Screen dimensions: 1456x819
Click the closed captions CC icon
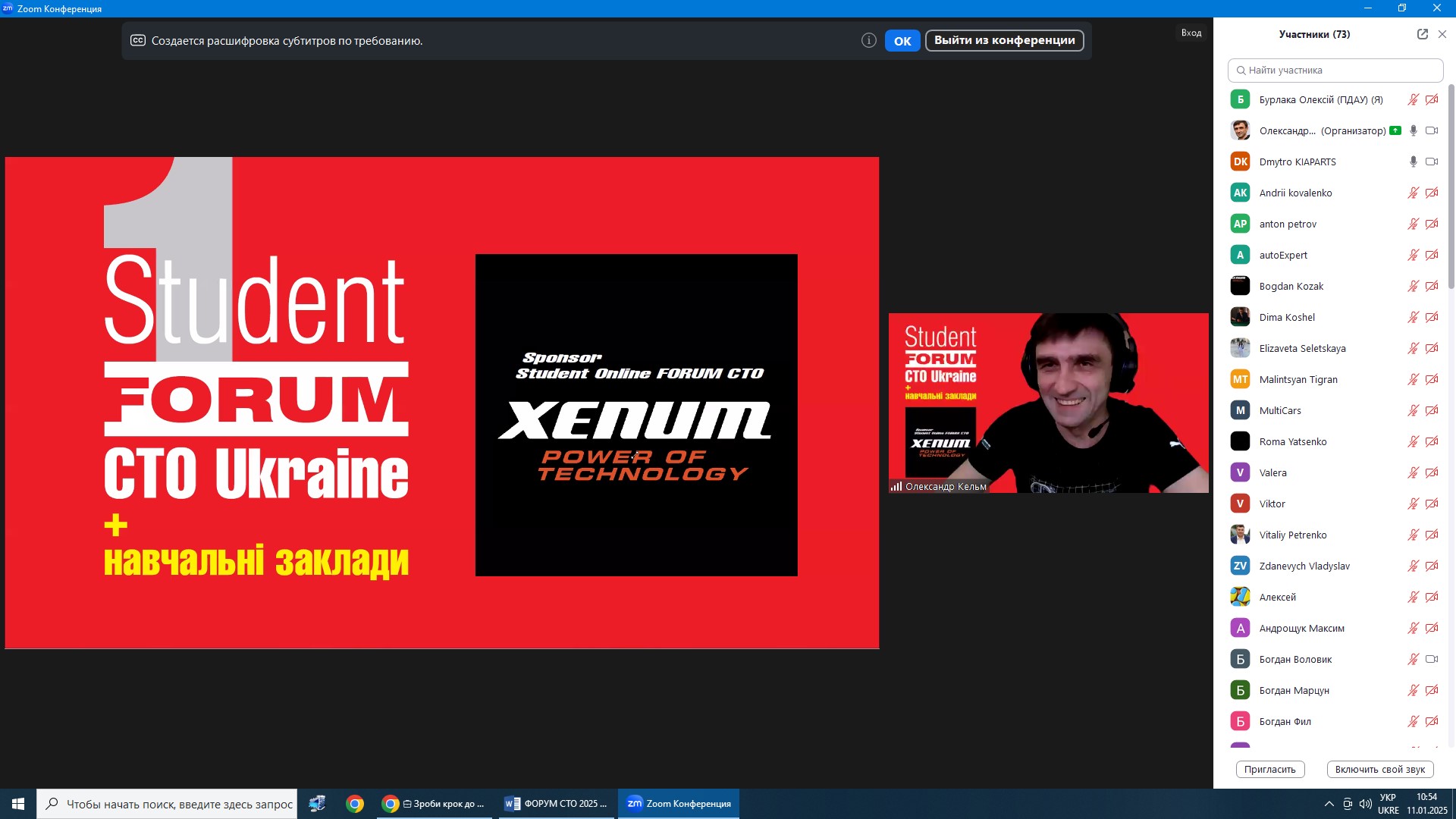click(138, 40)
